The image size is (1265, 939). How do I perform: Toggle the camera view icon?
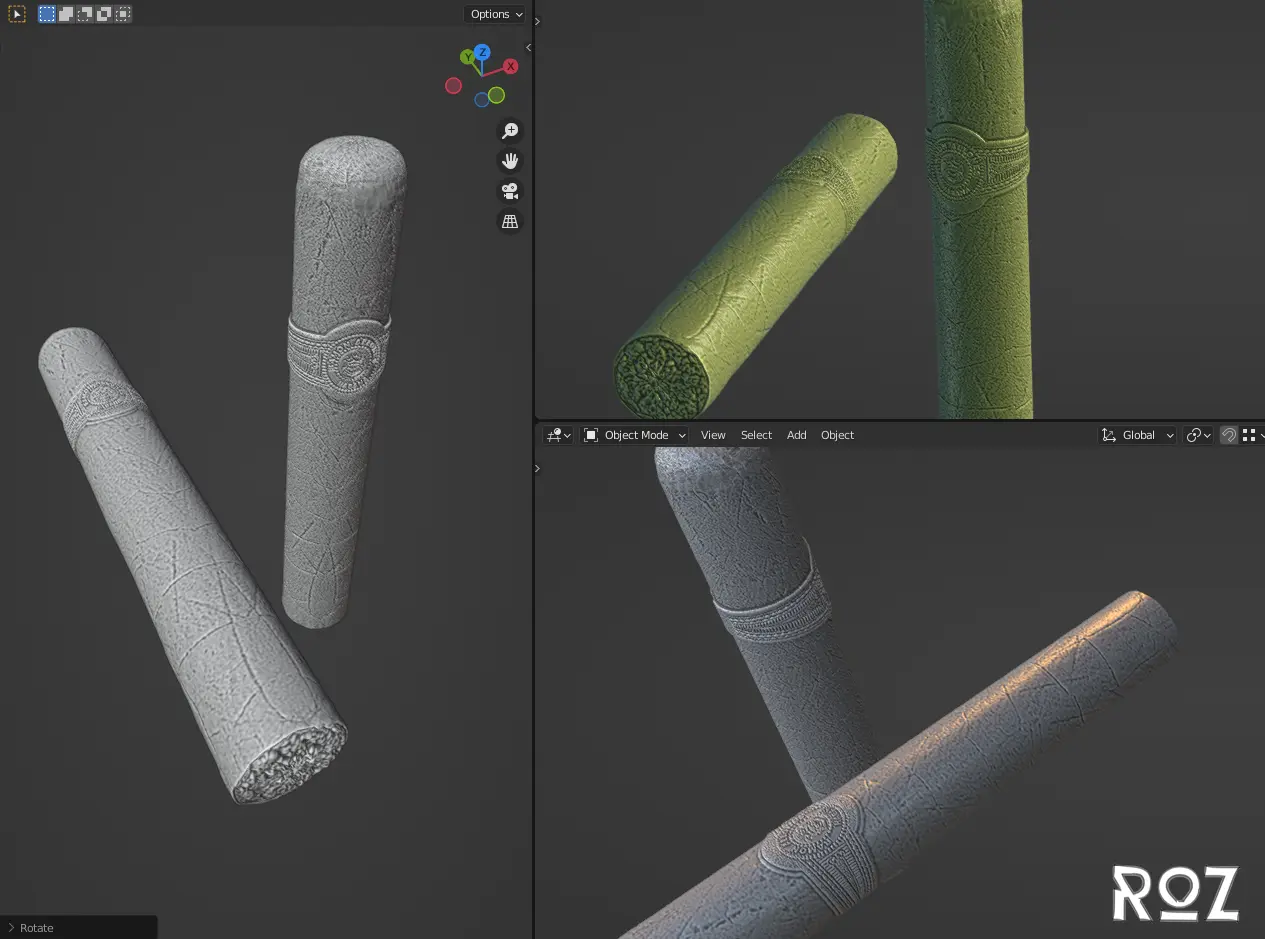tap(510, 191)
